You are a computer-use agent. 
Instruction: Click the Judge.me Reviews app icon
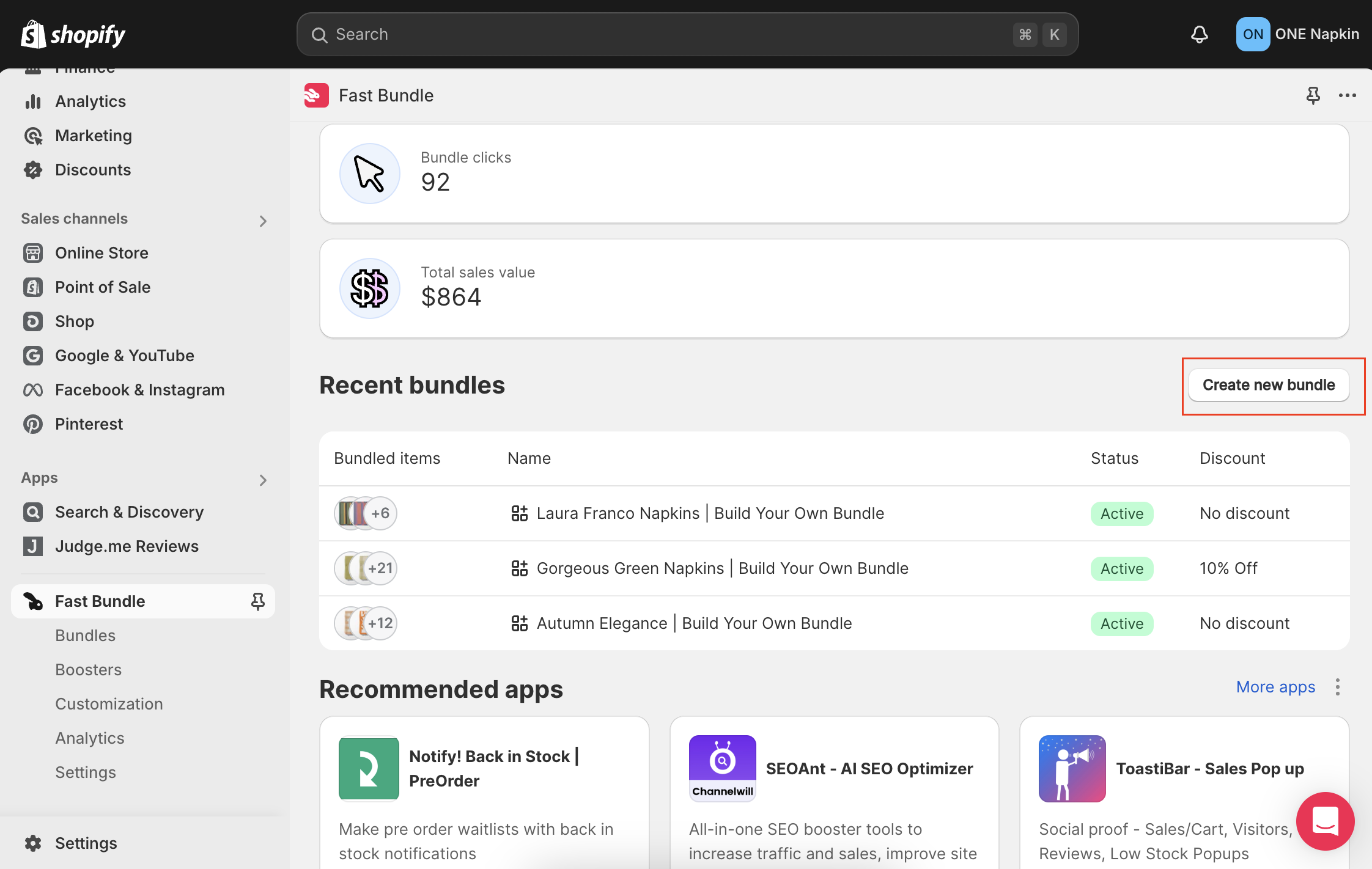click(x=33, y=546)
